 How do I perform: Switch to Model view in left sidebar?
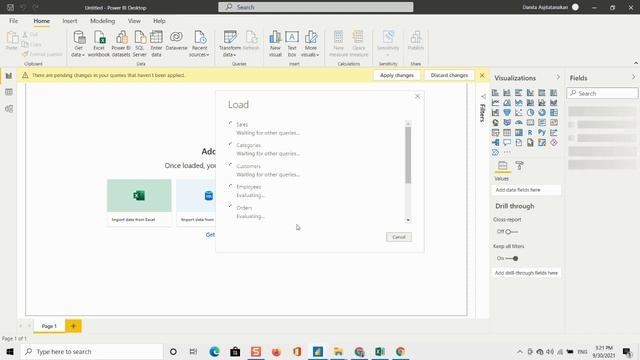[9, 109]
